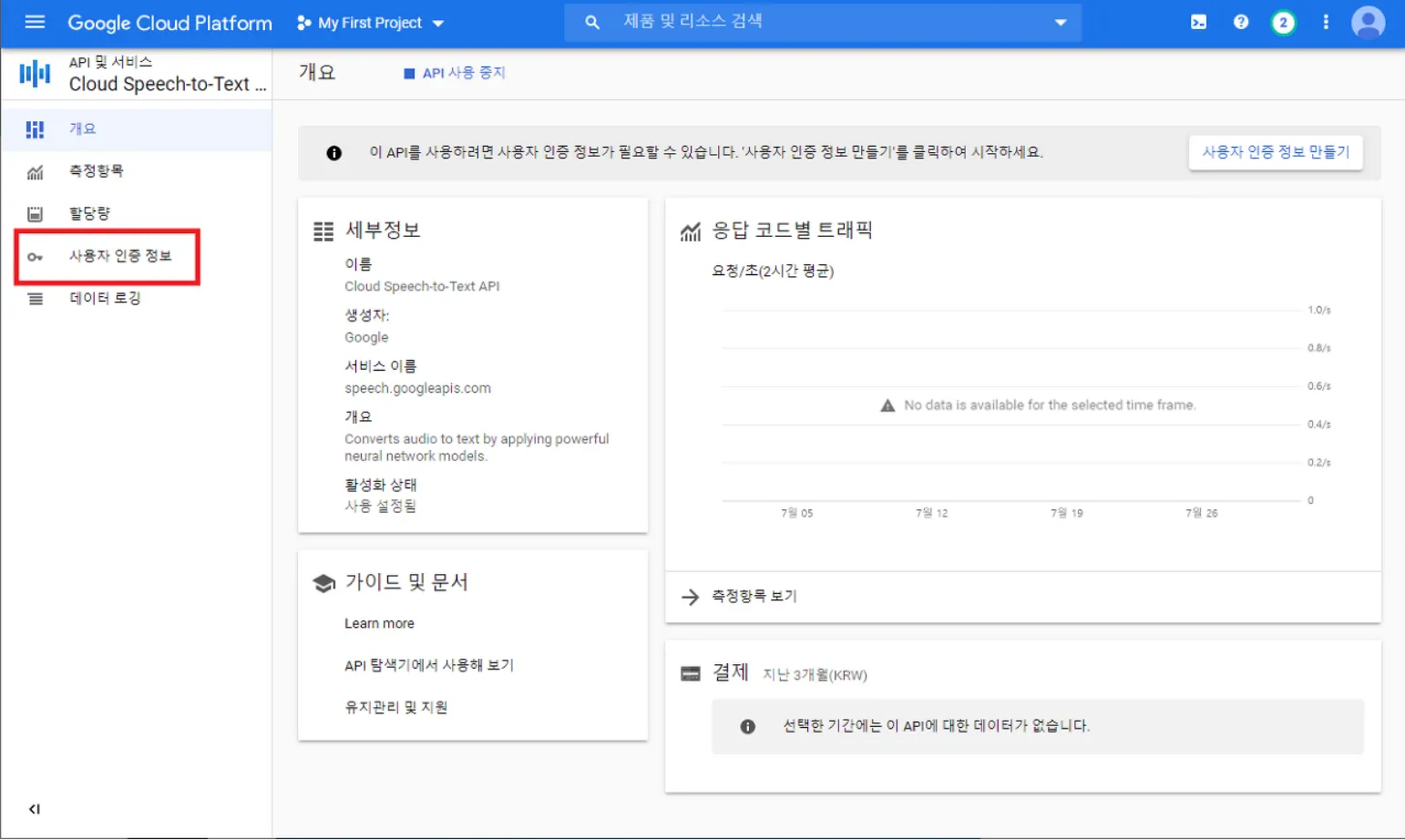Open the three-dot settings menu

(x=1326, y=22)
